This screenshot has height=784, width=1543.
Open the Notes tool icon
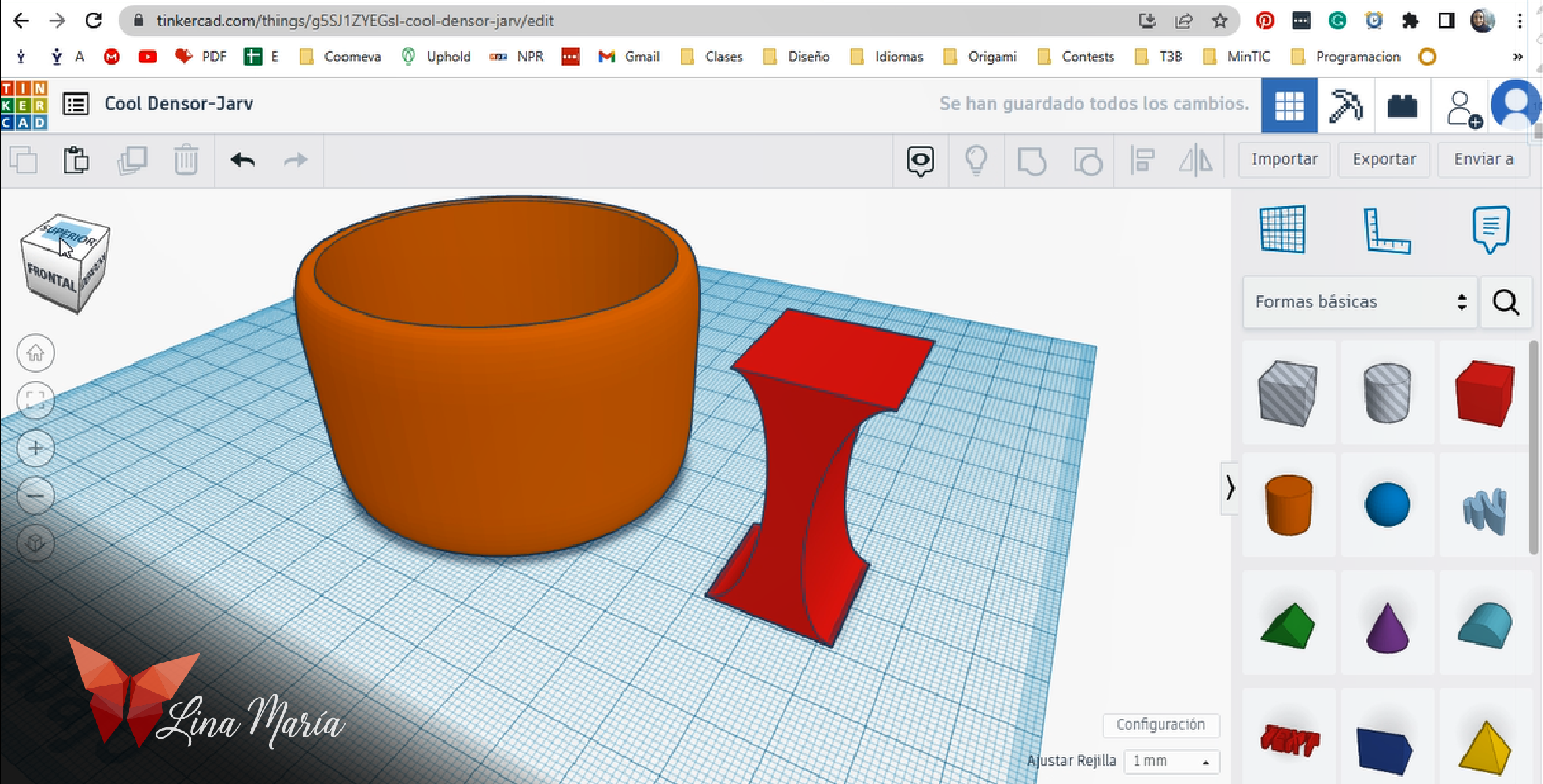(1490, 228)
